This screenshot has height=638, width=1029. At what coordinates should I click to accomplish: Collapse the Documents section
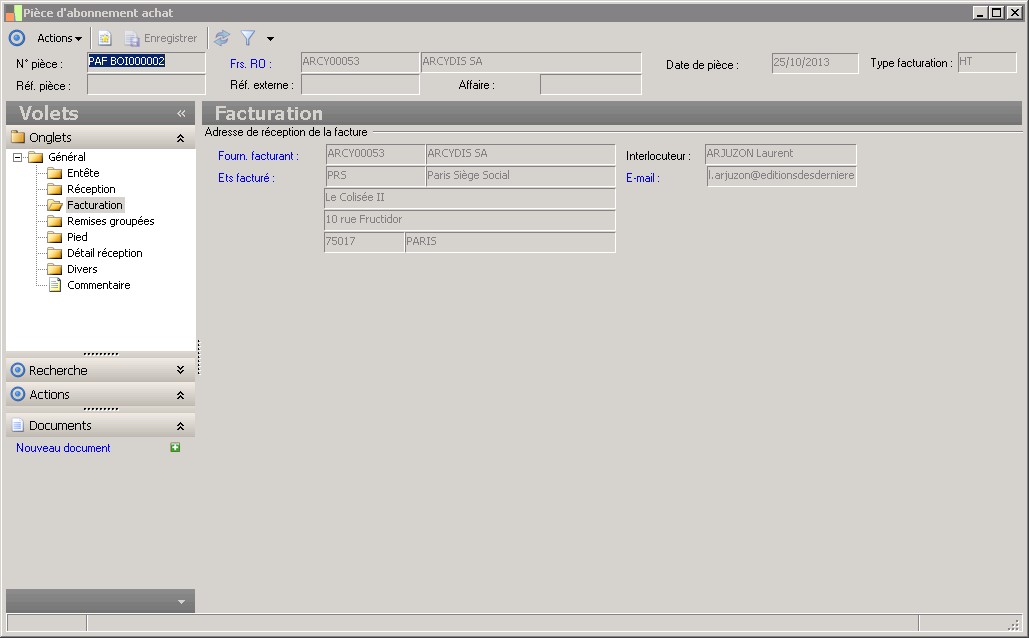[180, 426]
